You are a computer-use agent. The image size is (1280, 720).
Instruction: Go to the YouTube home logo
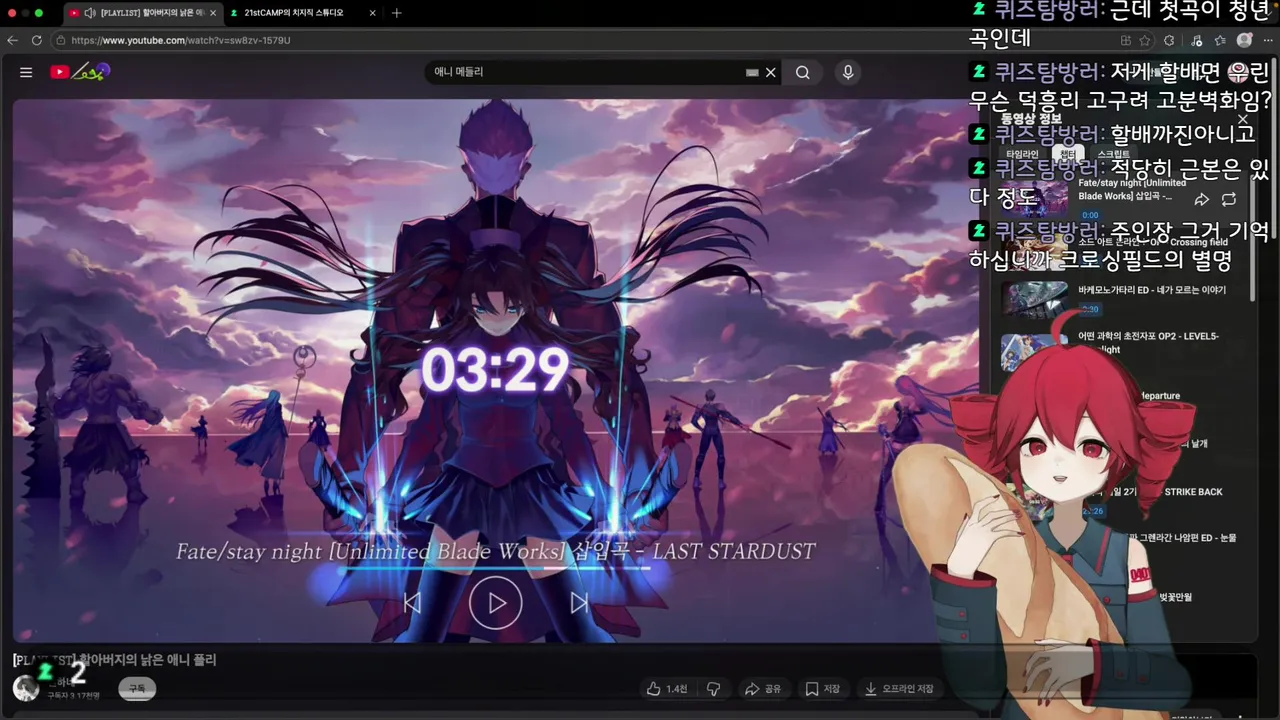pyautogui.click(x=80, y=72)
